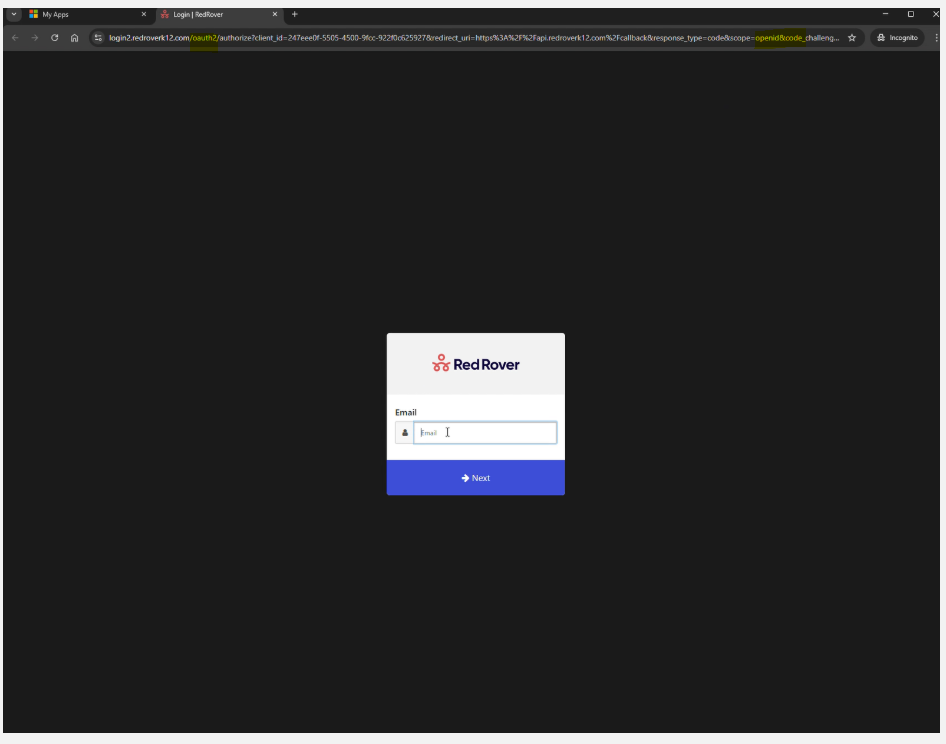Open the Chrome three-dot menu
946x744 pixels.
[936, 38]
